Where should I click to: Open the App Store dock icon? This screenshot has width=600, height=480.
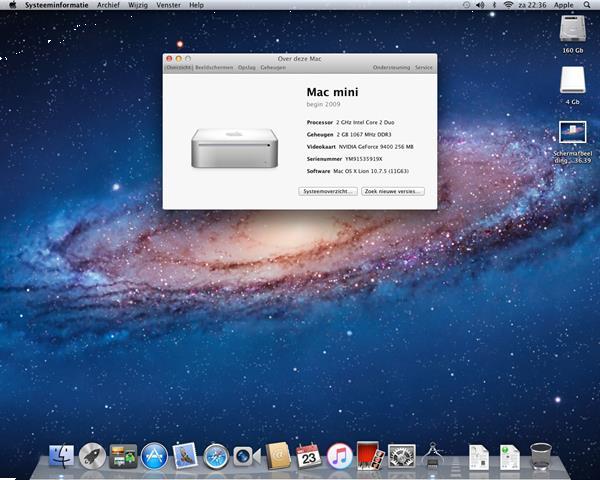click(154, 456)
